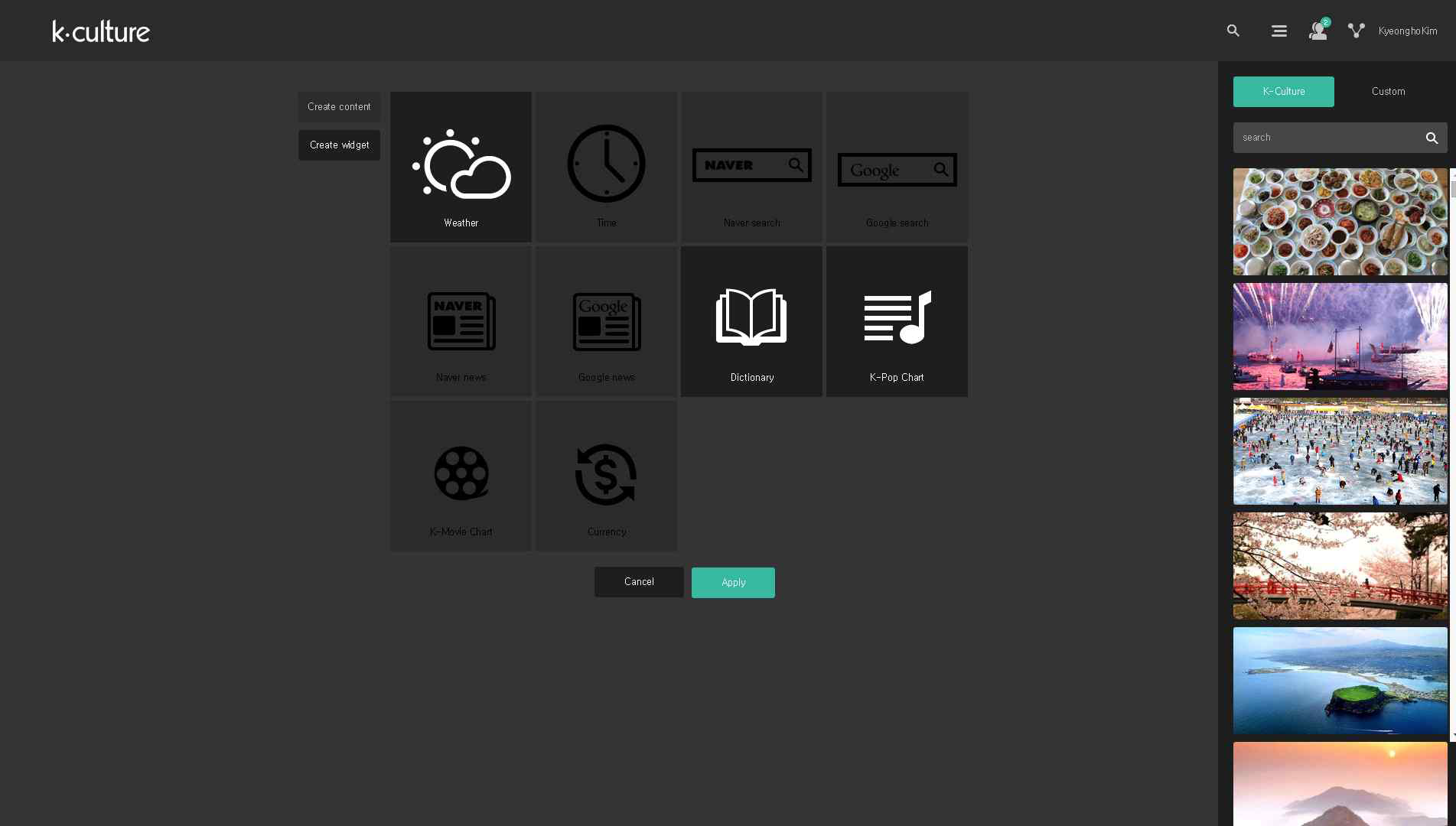The width and height of the screenshot is (1456, 826).
Task: Choose the K-Movie Chart film reel widget
Action: coord(461,476)
